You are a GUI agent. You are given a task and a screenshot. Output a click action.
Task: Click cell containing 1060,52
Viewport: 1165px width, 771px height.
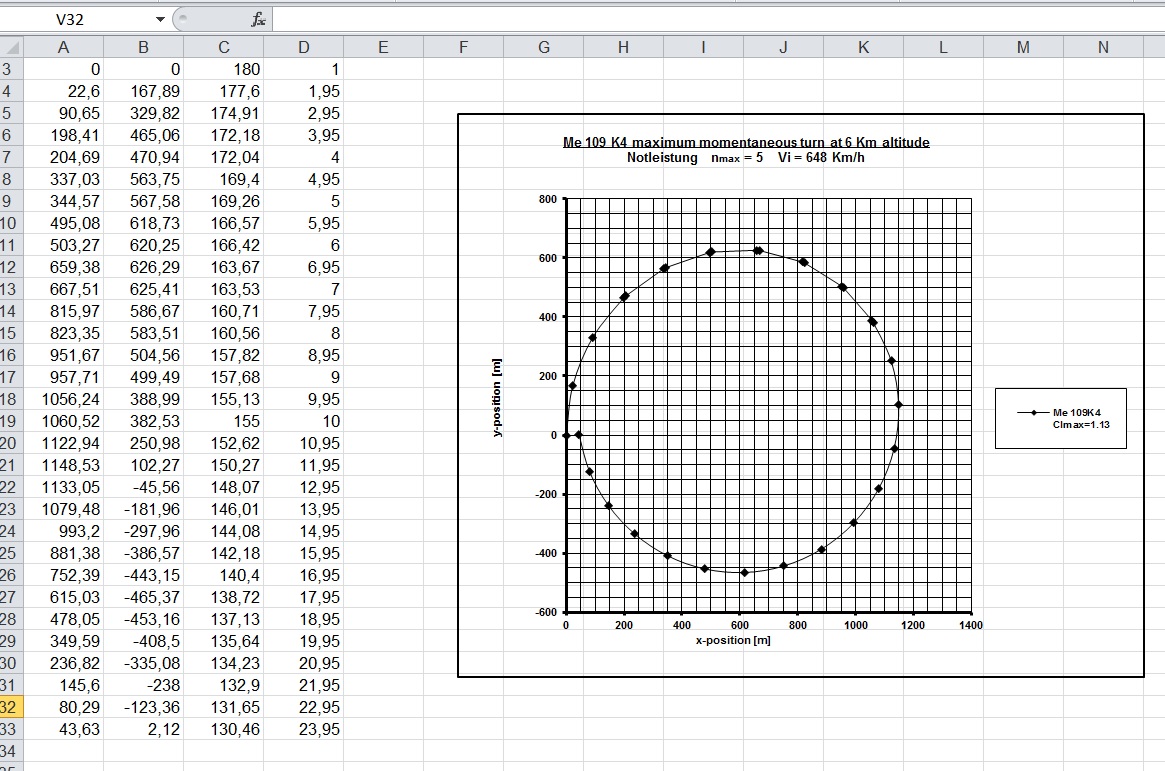(63, 421)
